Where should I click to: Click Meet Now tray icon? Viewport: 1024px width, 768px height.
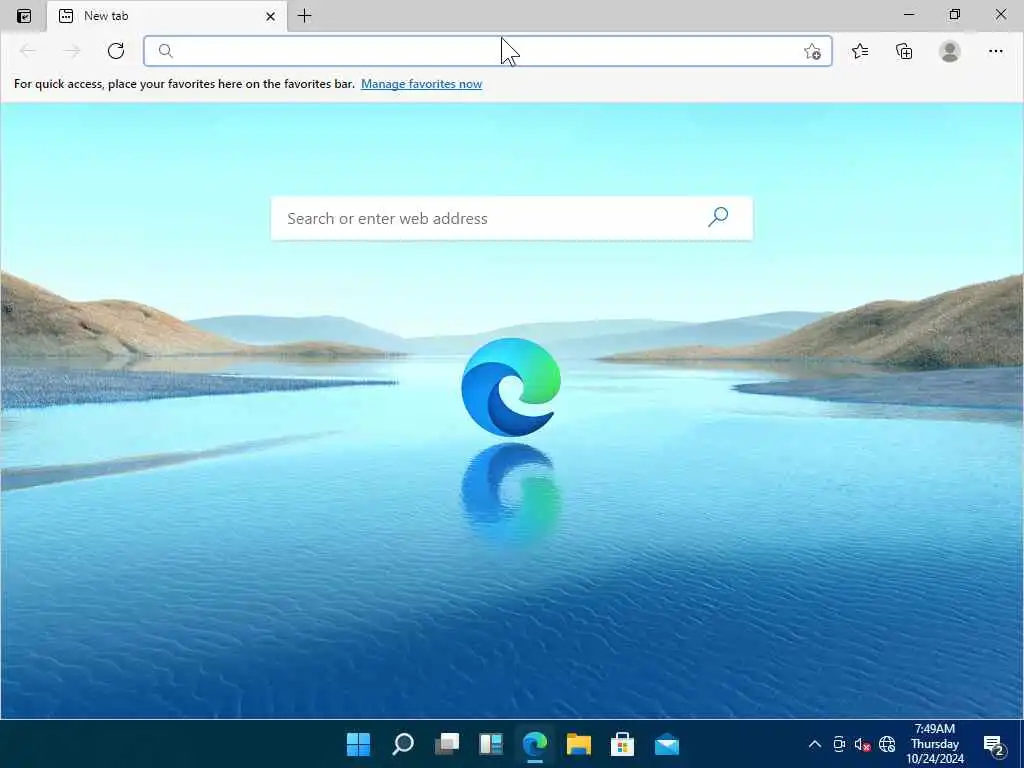[839, 744]
